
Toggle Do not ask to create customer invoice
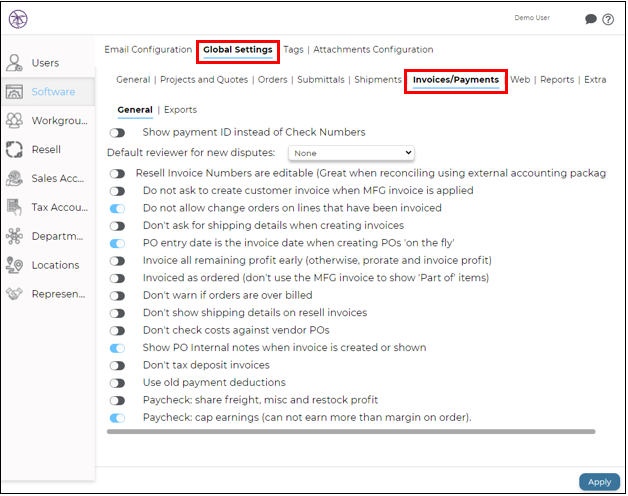click(117, 191)
